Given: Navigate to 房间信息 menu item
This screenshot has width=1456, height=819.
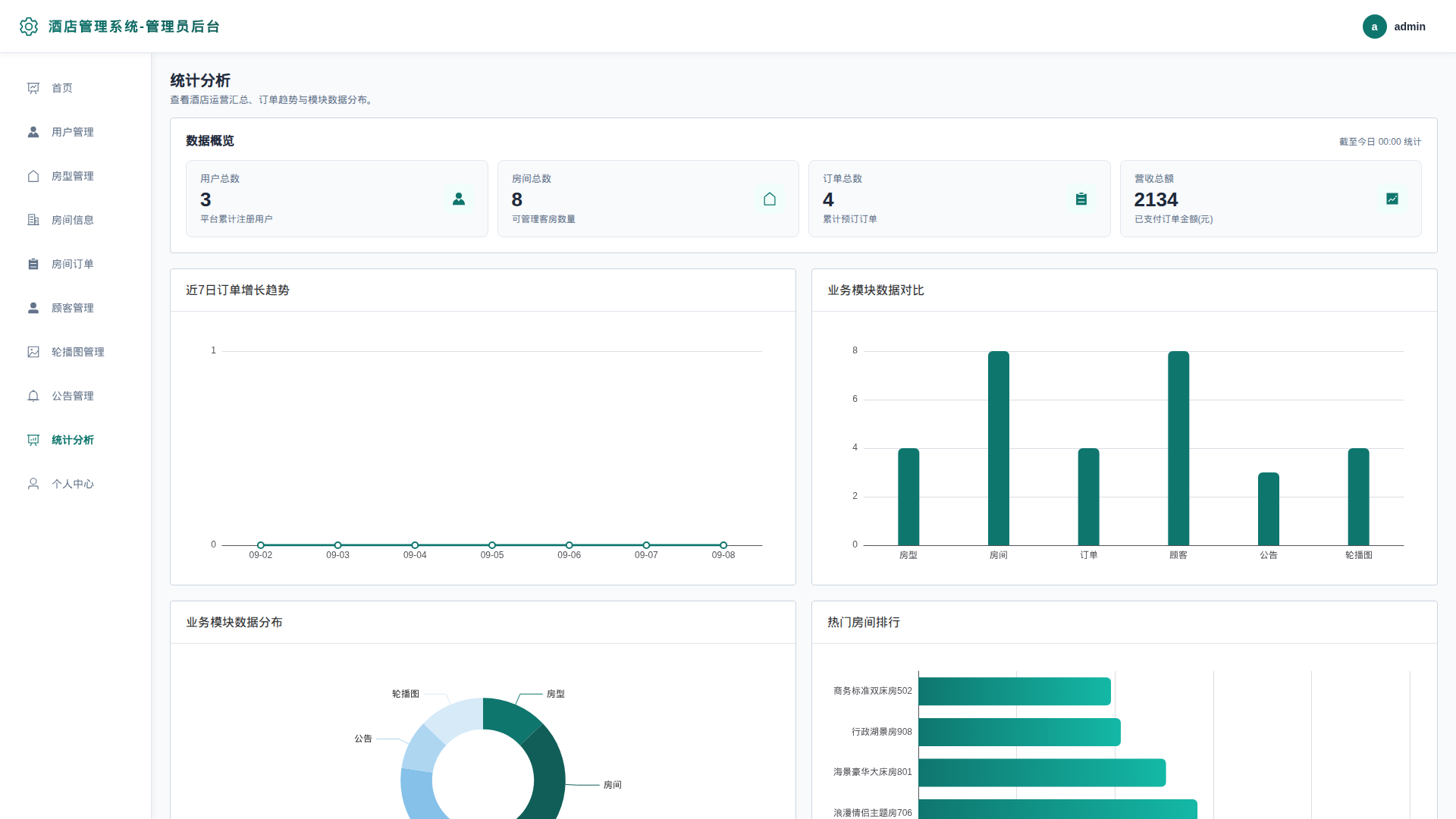Looking at the screenshot, I should tap(76, 220).
